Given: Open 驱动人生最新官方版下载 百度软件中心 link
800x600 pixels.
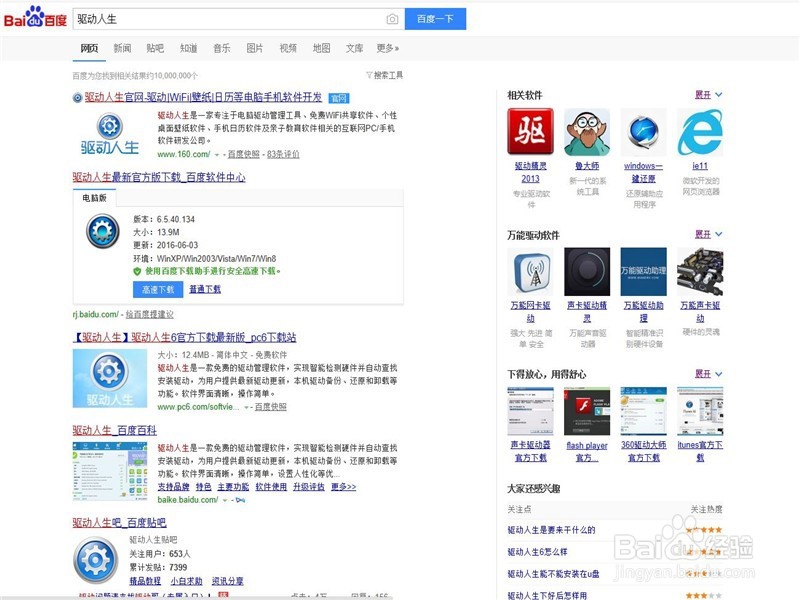Looking at the screenshot, I should (159, 177).
